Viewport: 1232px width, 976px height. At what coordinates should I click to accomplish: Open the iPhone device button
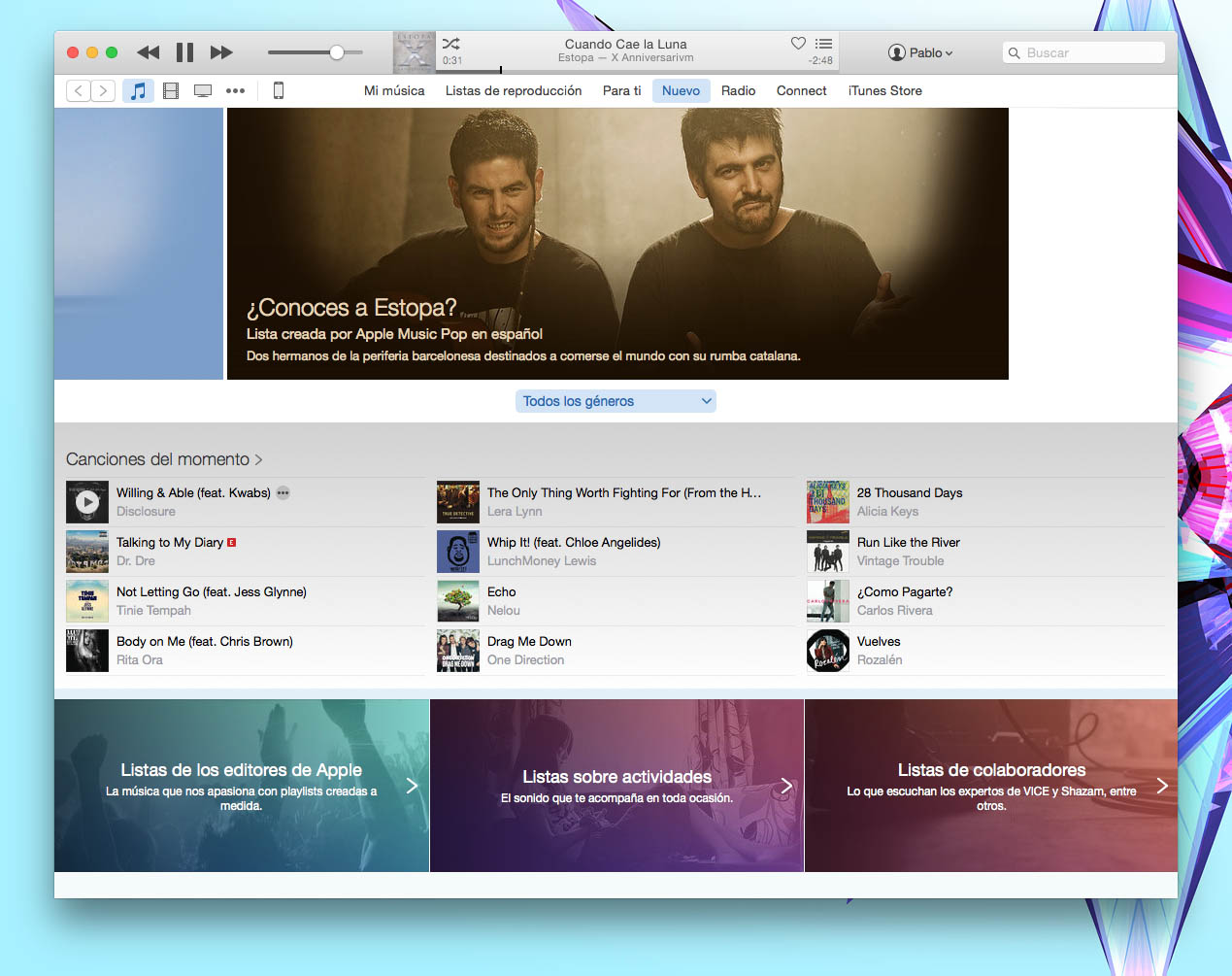279,90
